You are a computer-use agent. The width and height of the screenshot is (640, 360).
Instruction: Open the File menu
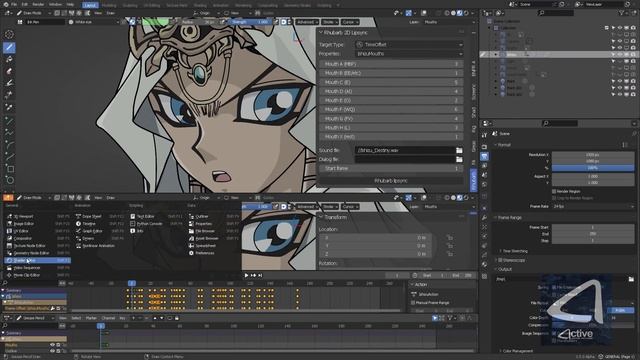point(14,4)
